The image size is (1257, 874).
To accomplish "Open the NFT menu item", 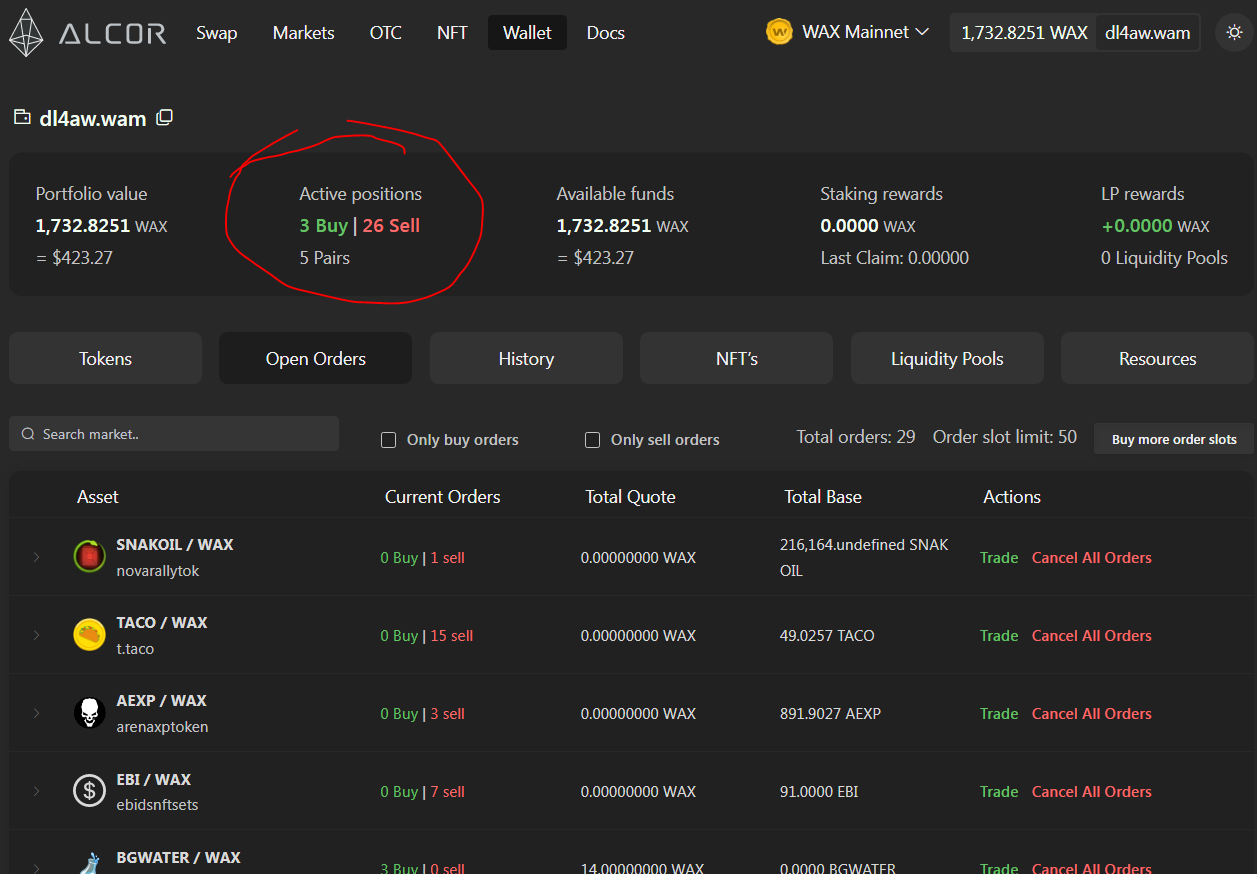I will pos(452,33).
